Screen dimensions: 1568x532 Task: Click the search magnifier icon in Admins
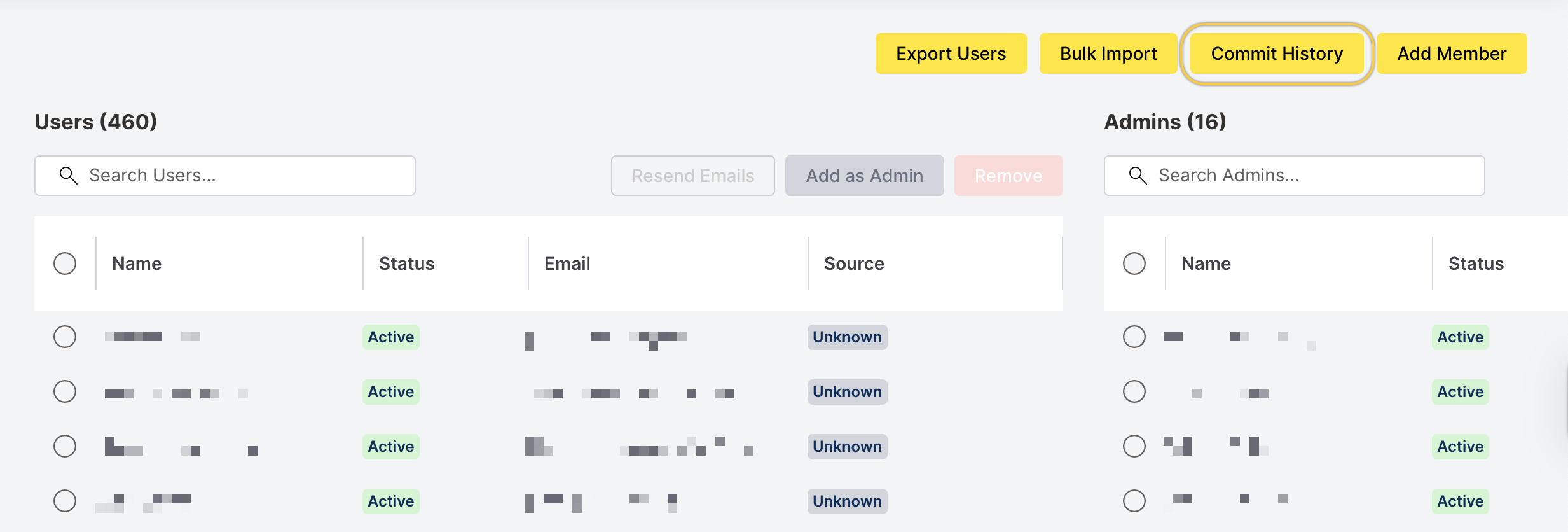coord(1138,176)
